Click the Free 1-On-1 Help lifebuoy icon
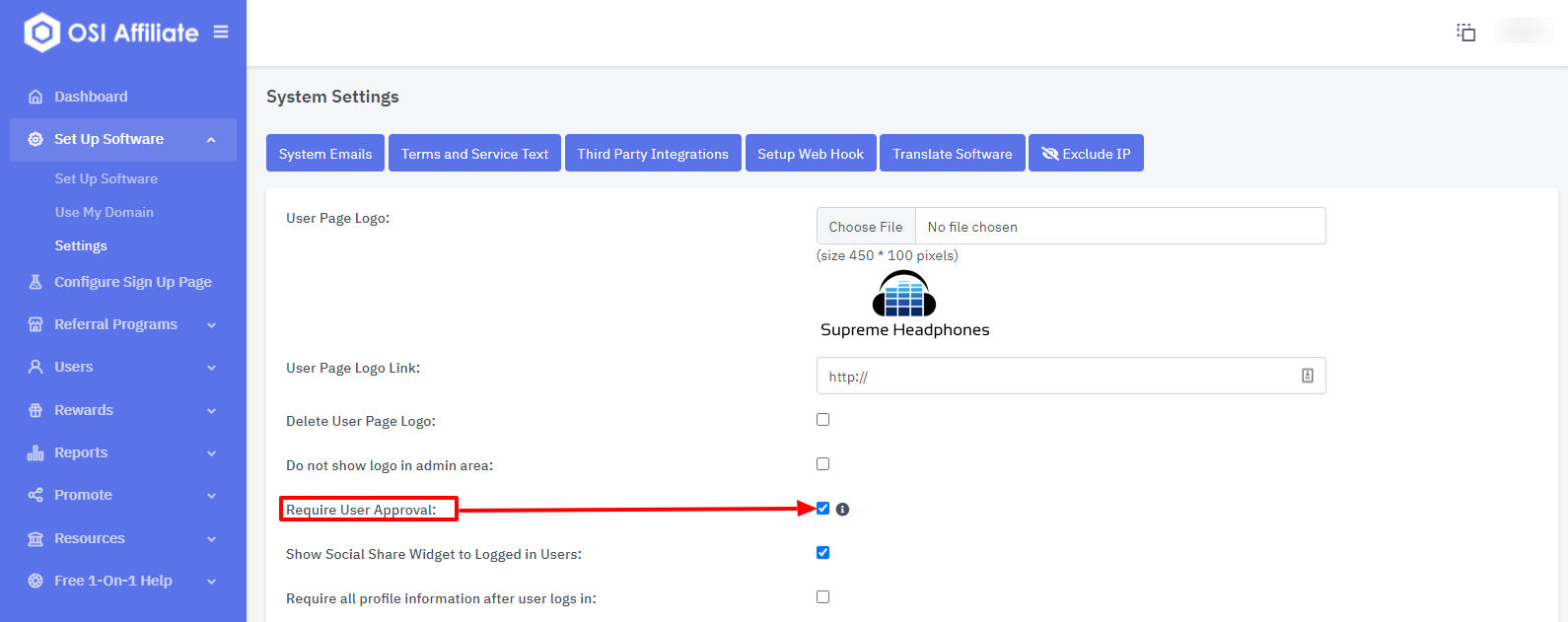This screenshot has width=1568, height=622. point(36,581)
